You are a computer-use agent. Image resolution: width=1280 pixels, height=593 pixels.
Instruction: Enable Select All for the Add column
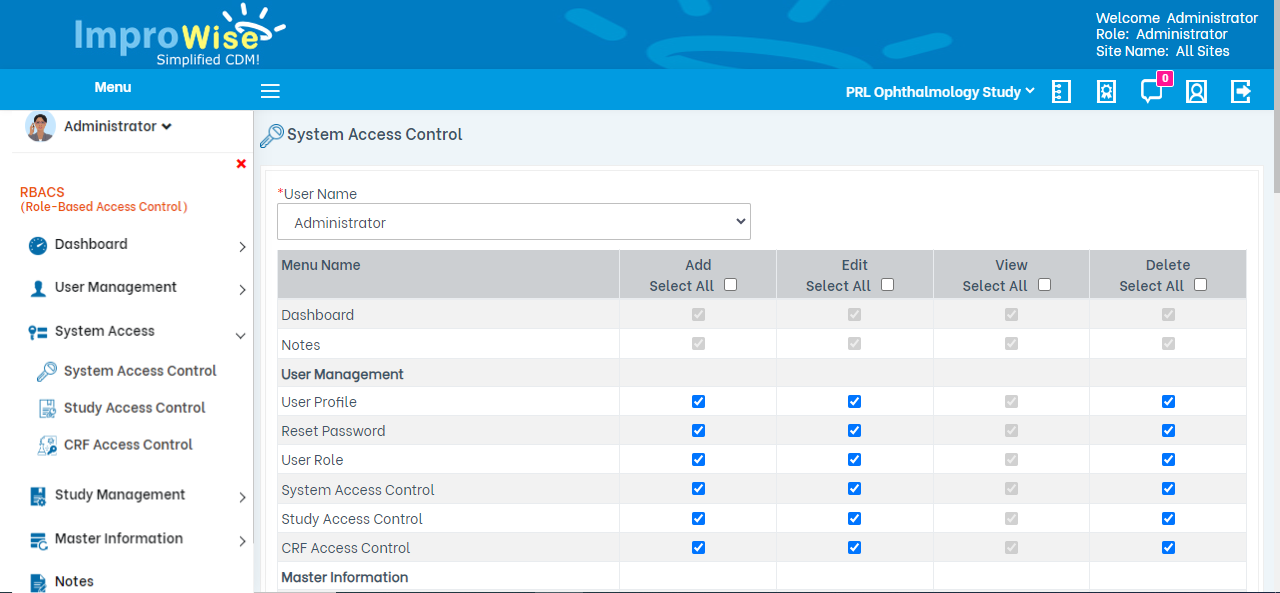point(730,284)
